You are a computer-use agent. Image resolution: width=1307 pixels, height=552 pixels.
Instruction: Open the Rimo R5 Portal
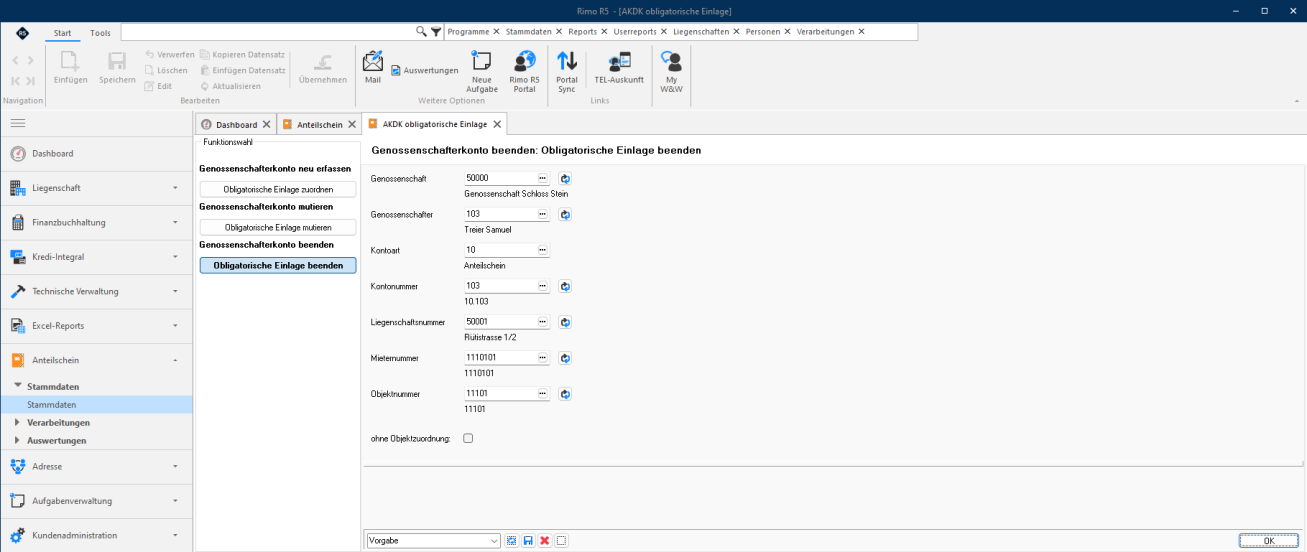[524, 71]
